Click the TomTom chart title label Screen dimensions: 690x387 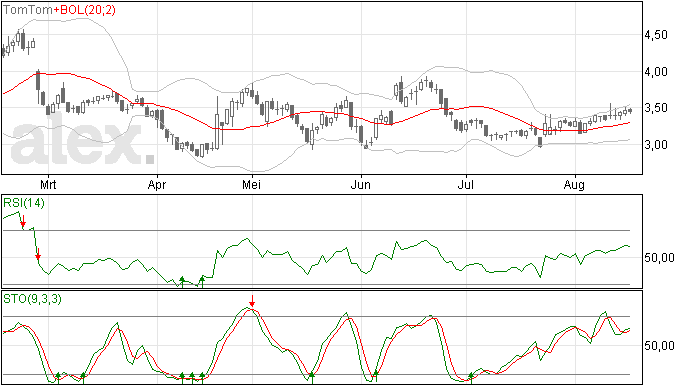(x=28, y=10)
